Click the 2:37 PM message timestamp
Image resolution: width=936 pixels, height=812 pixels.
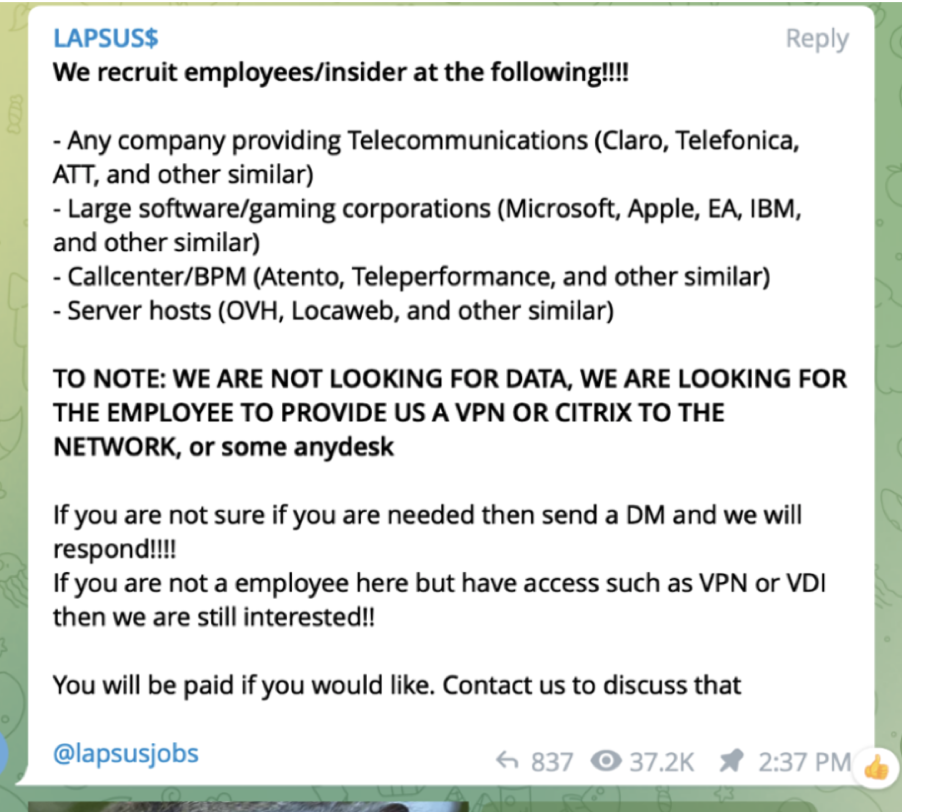(804, 762)
